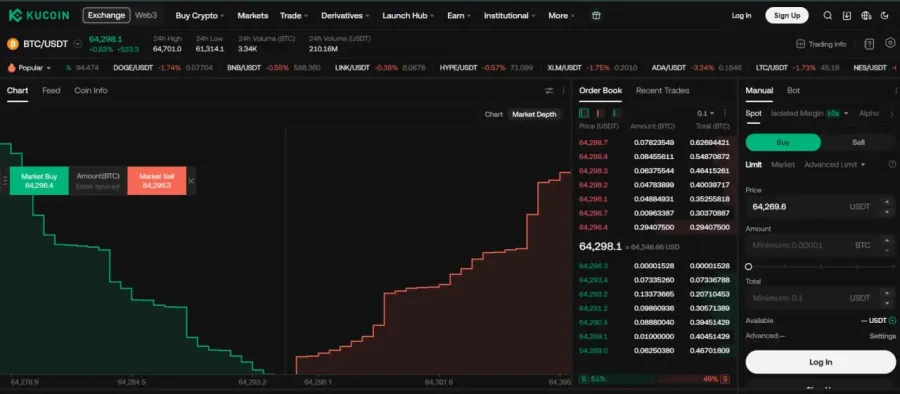This screenshot has width=900, height=394.
Task: Show only buy orders in order book
Action: tap(616, 113)
